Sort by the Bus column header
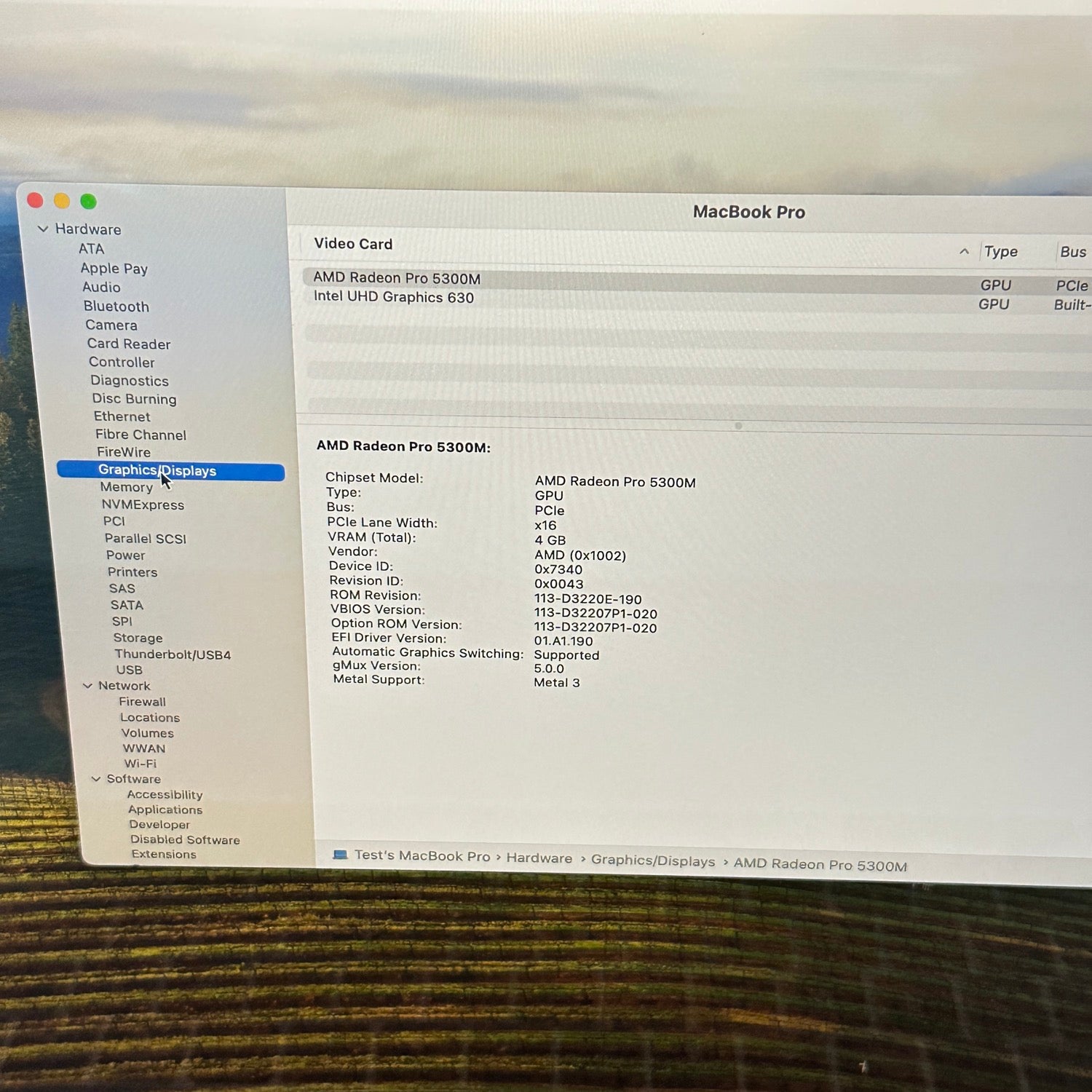The image size is (1092, 1092). point(1072,252)
